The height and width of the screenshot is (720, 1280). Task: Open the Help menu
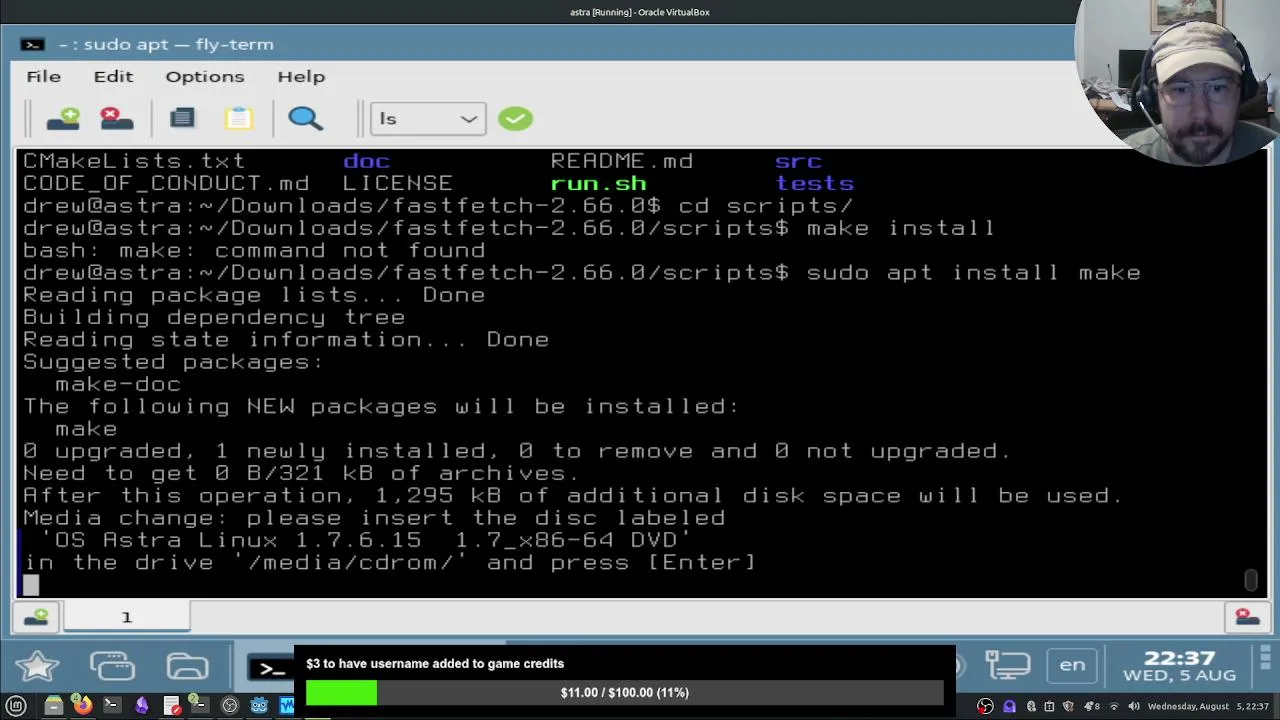coord(301,76)
